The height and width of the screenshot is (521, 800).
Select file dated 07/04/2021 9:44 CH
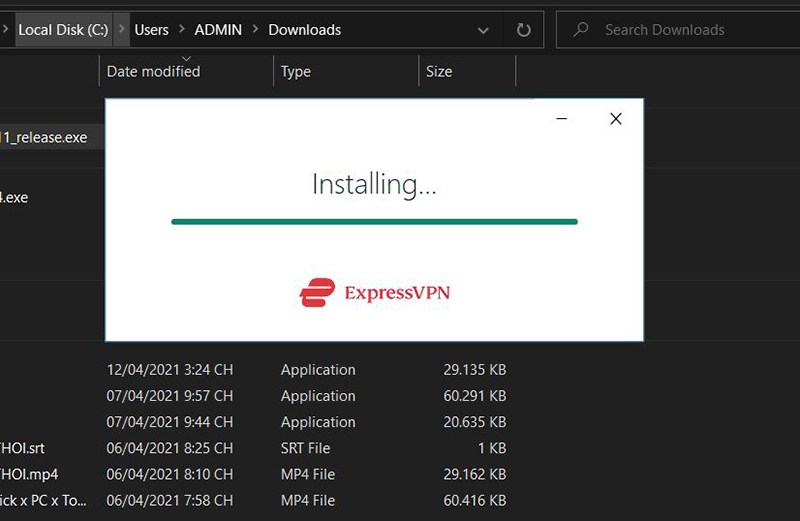pyautogui.click(x=169, y=422)
